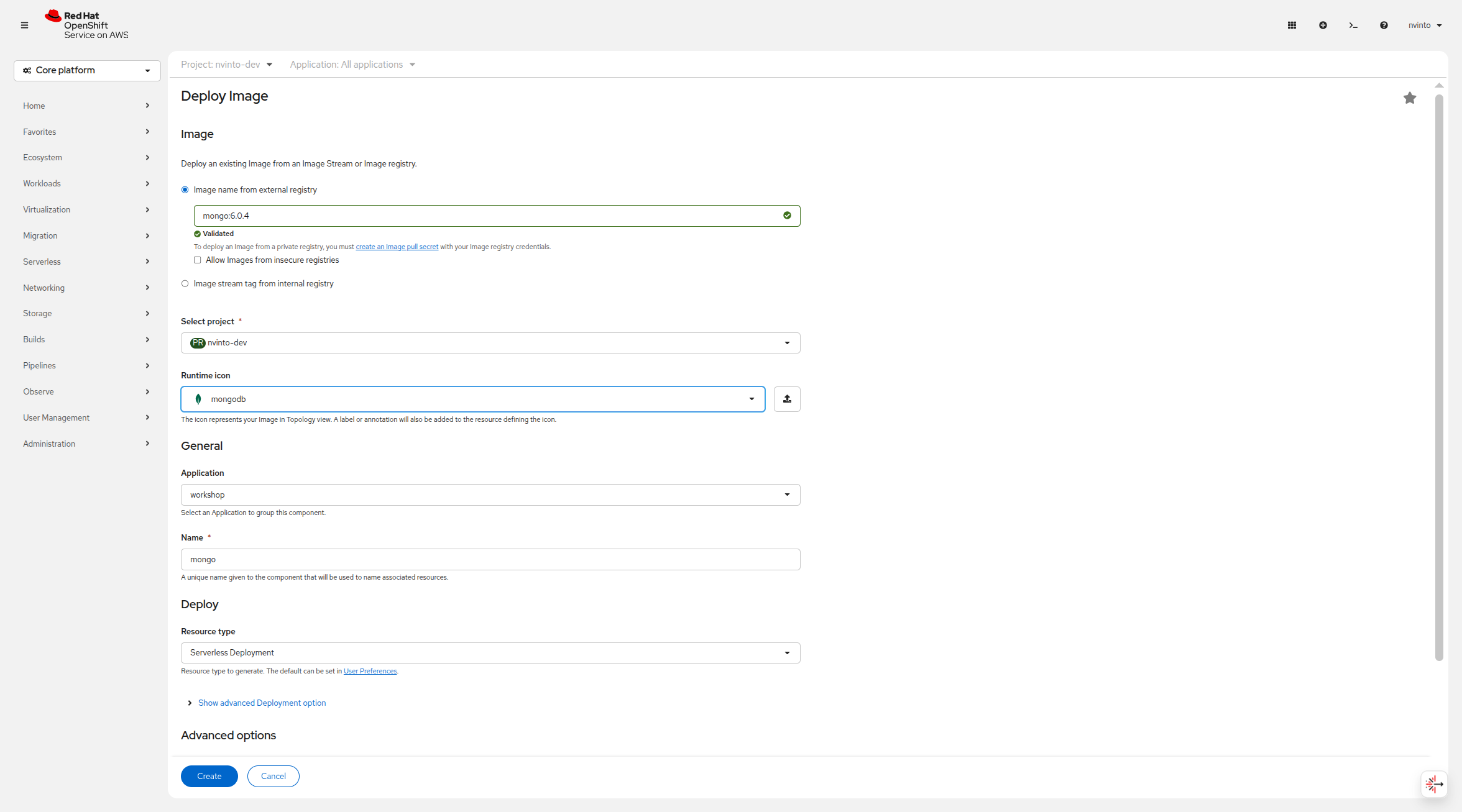Expand the Migration navigation section
This screenshot has height=812, width=1462.
[86, 236]
